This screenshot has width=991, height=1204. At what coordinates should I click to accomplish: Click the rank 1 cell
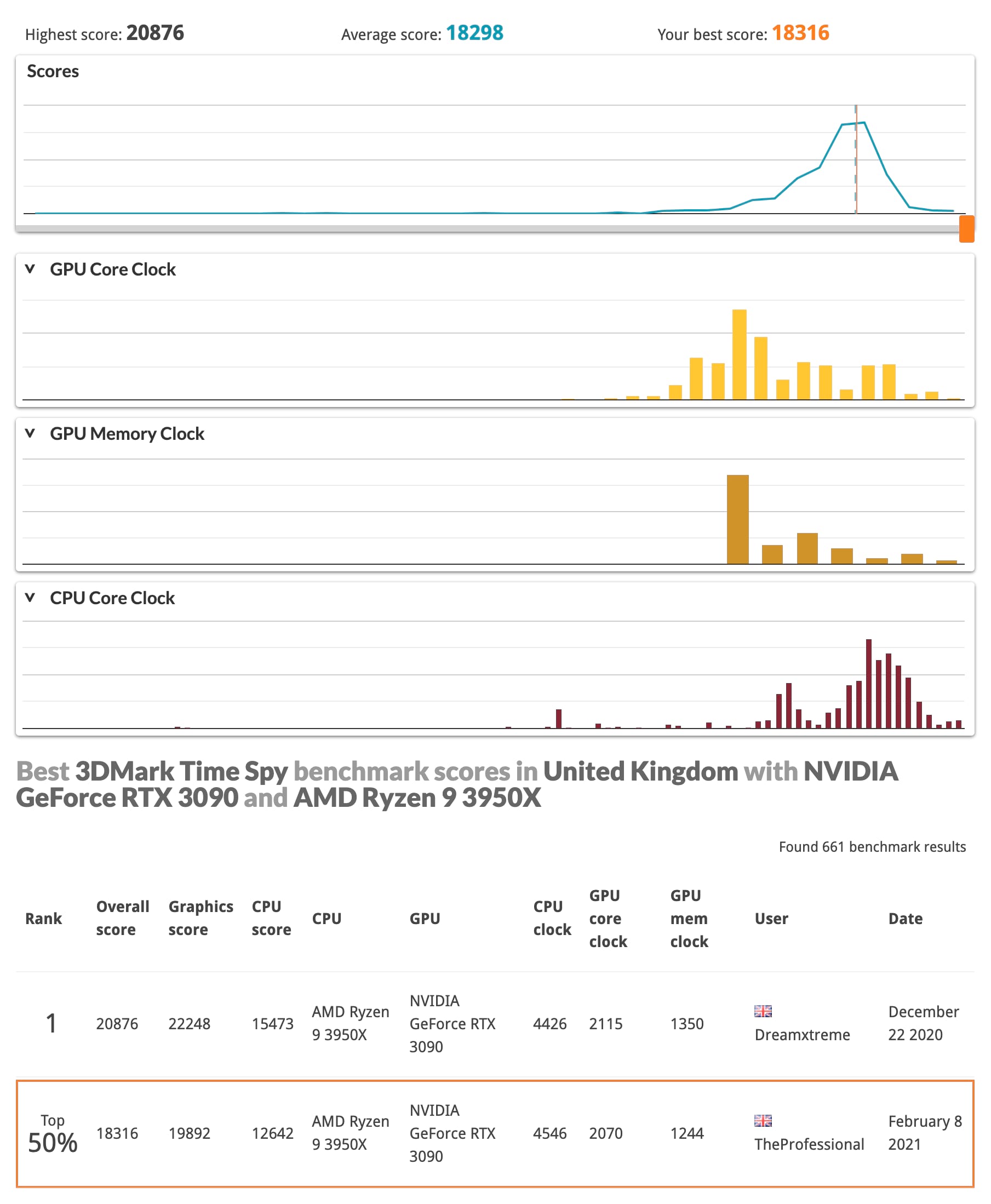51,1024
